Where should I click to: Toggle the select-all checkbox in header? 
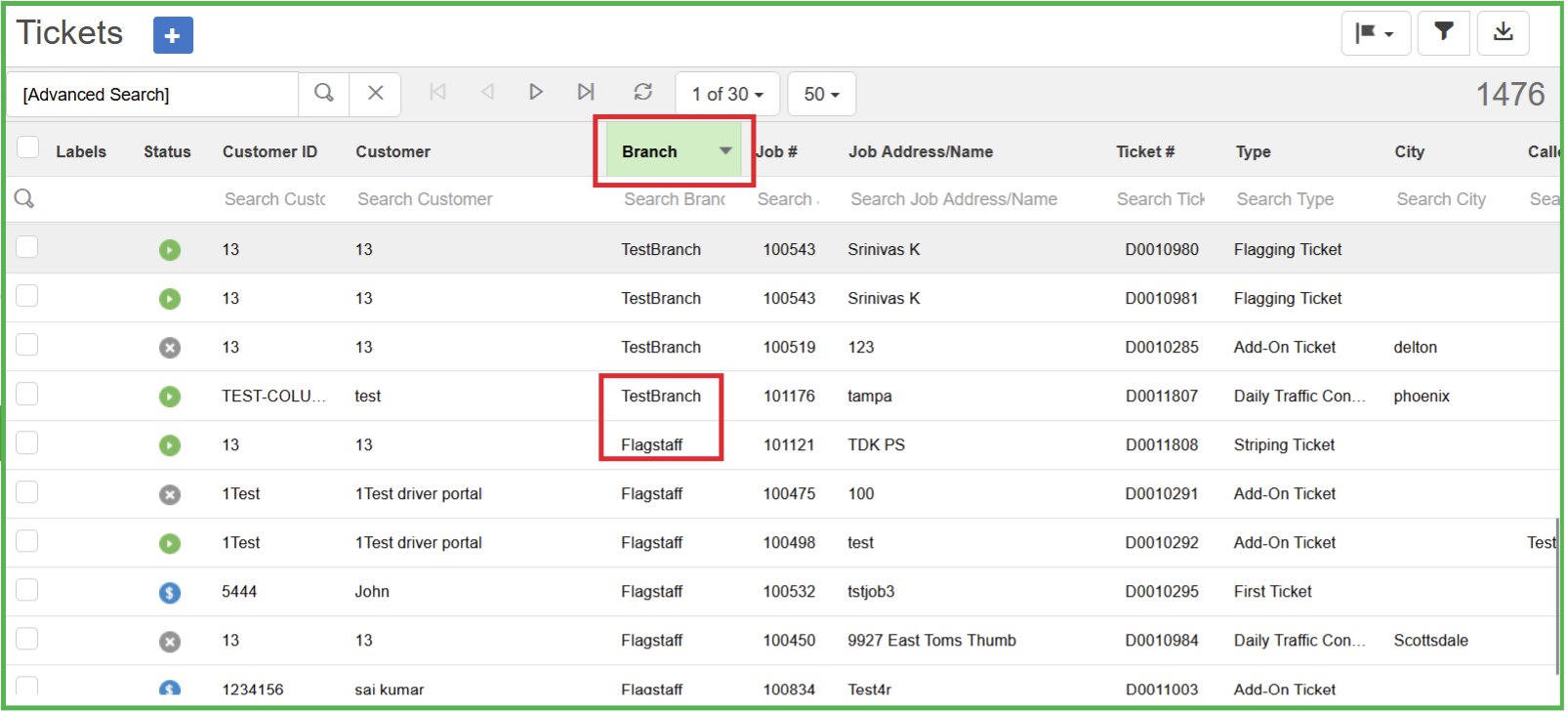point(27,147)
